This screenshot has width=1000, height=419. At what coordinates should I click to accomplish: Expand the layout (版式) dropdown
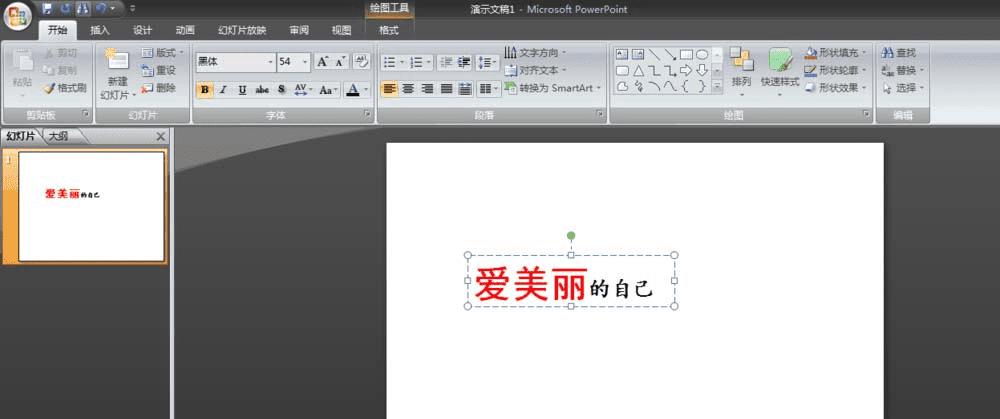click(x=162, y=53)
